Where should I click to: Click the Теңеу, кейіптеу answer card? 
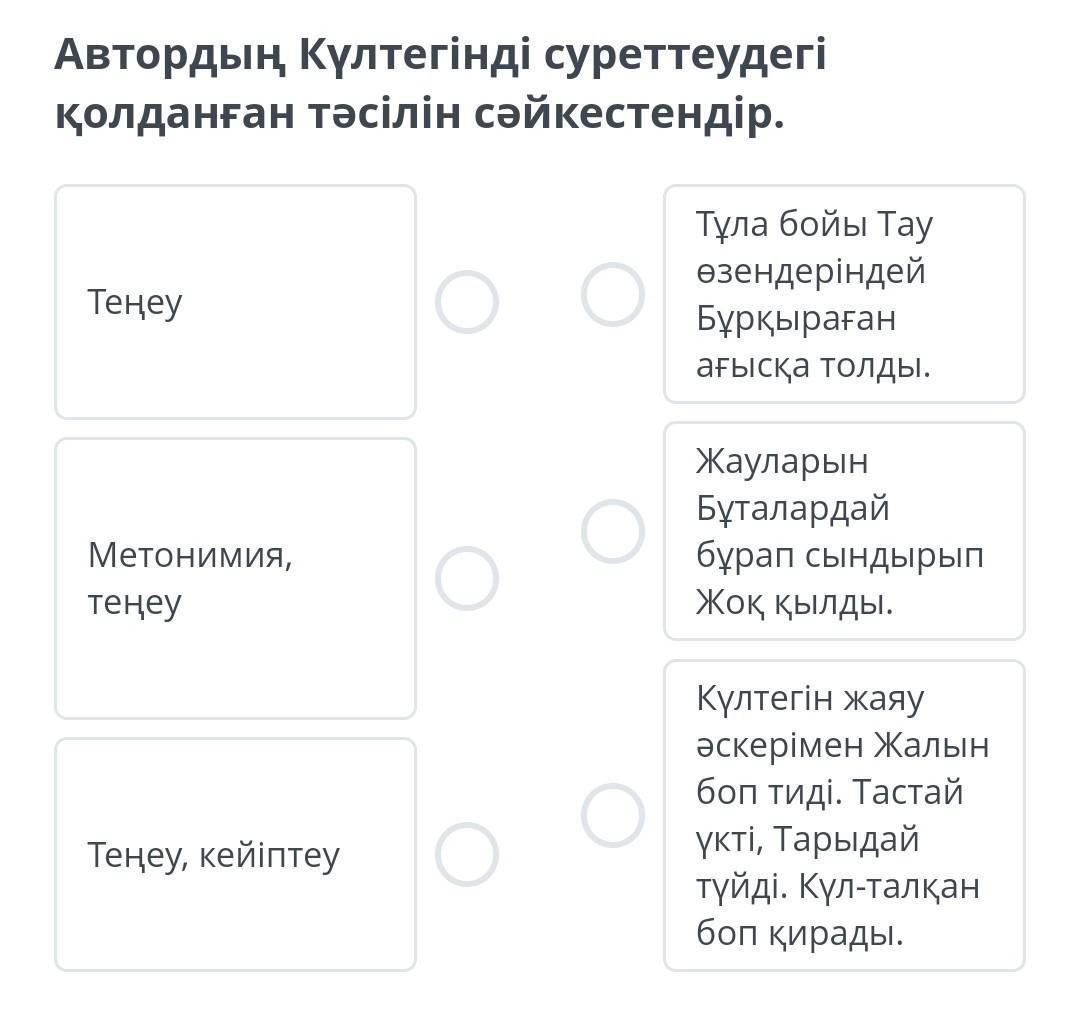(x=235, y=854)
